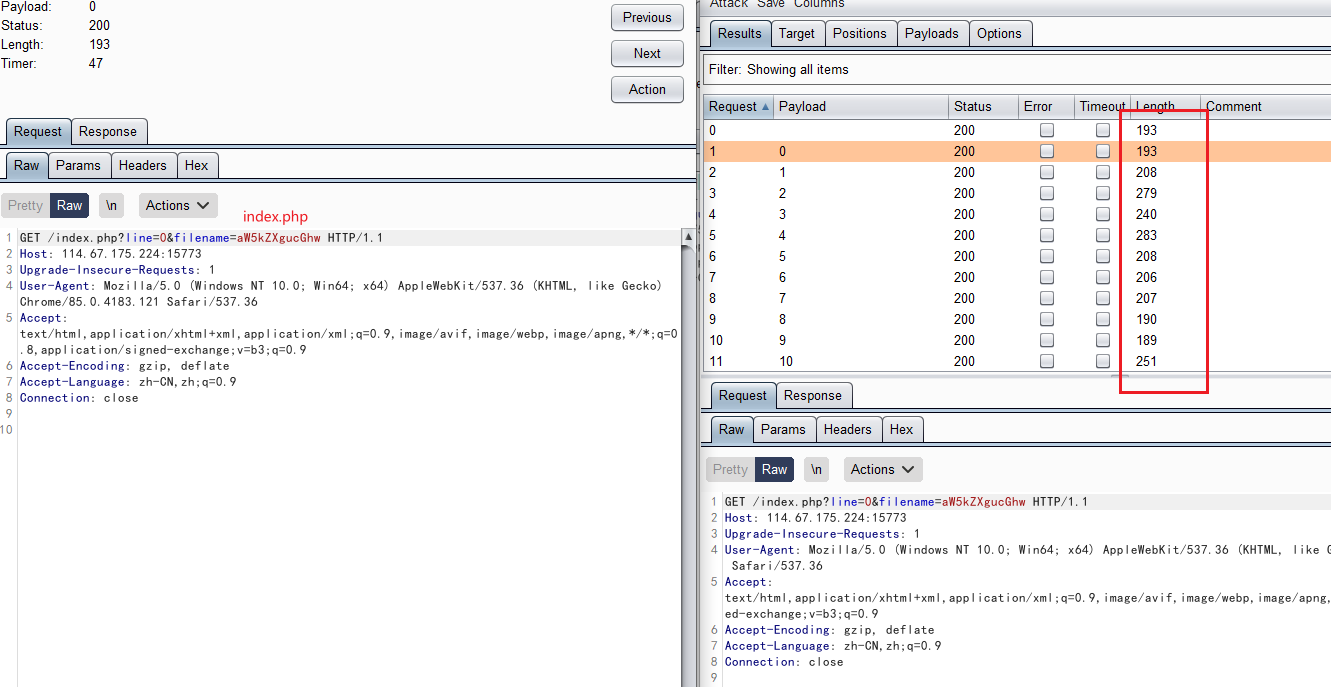Click the sort arrow in Request header
Viewport: 1331px width, 687px height.
pyautogui.click(x=767, y=106)
